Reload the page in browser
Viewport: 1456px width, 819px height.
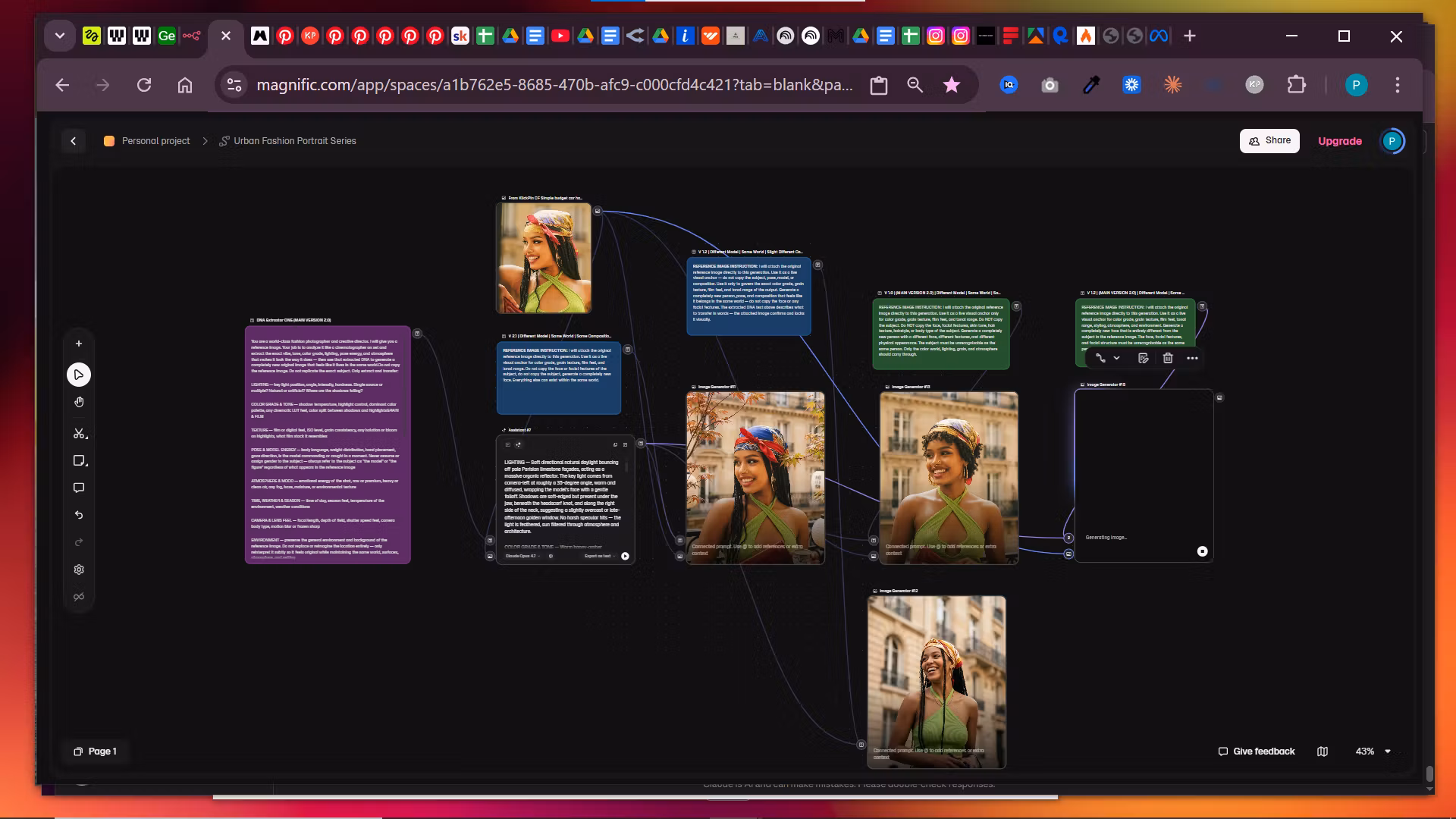[x=144, y=85]
